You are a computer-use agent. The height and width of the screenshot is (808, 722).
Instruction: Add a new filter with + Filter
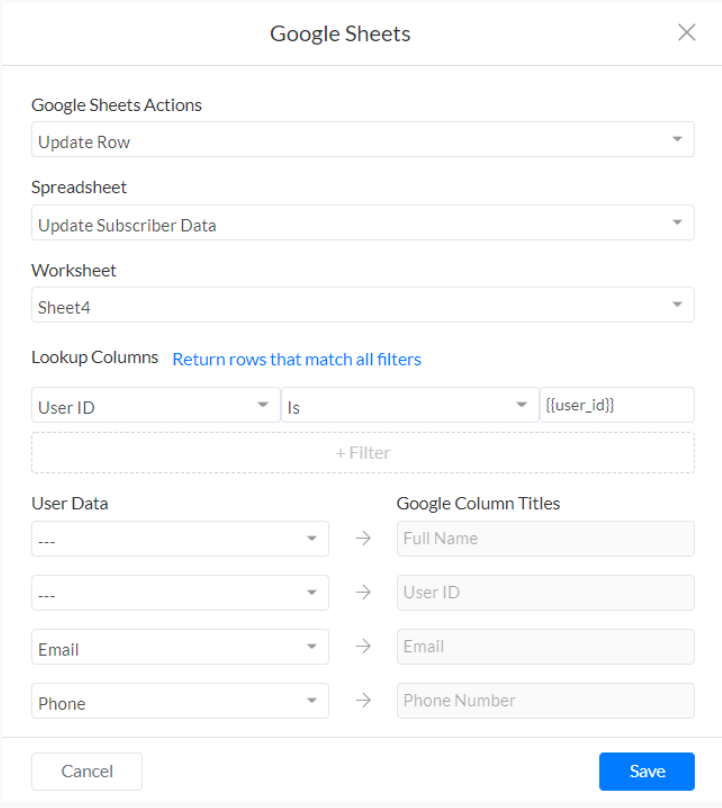(362, 453)
